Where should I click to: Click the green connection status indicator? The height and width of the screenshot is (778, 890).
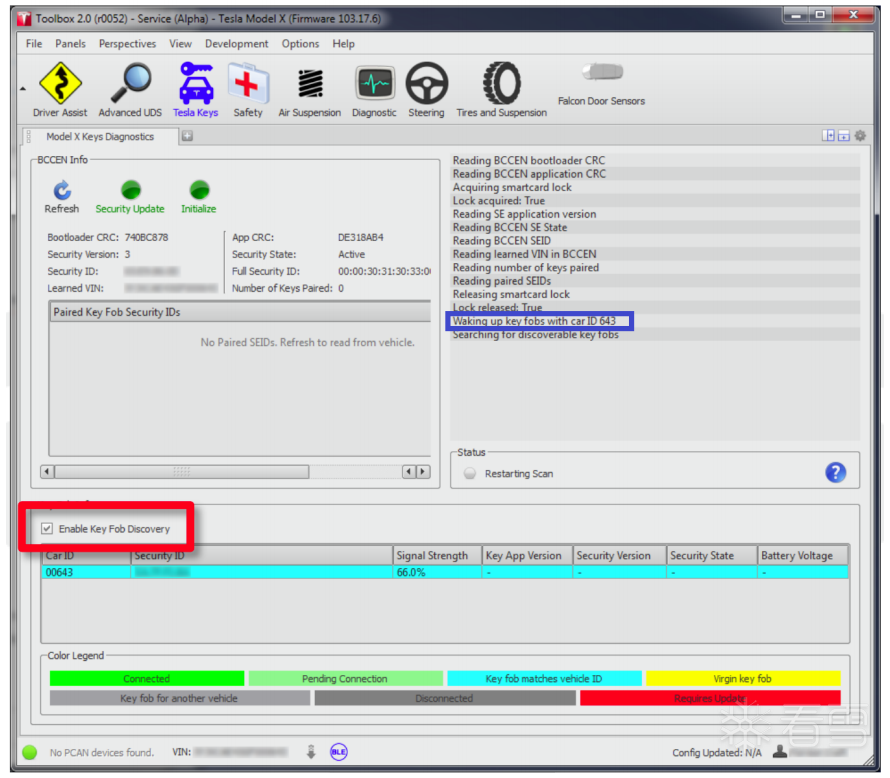pyautogui.click(x=30, y=752)
